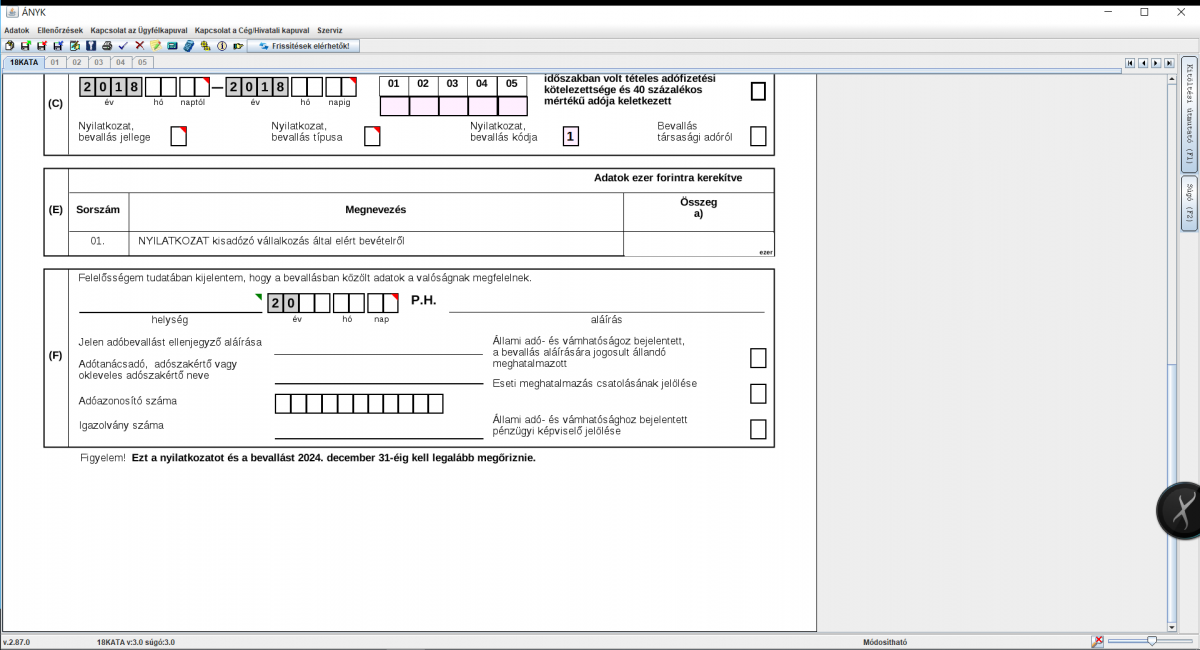Click the pink month field under 05
Viewport: 1200px width, 650px height.
pos(512,106)
